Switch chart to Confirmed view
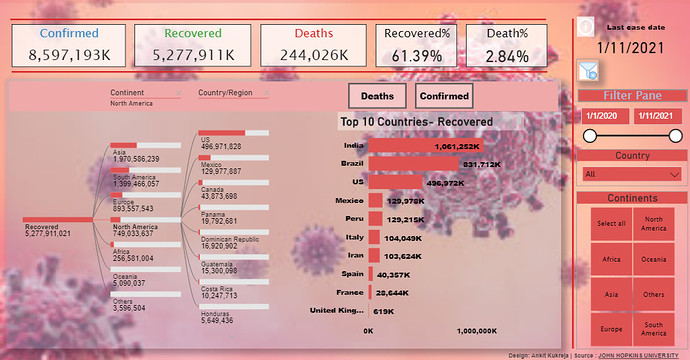Screen dimensions: 690x360 444,96
